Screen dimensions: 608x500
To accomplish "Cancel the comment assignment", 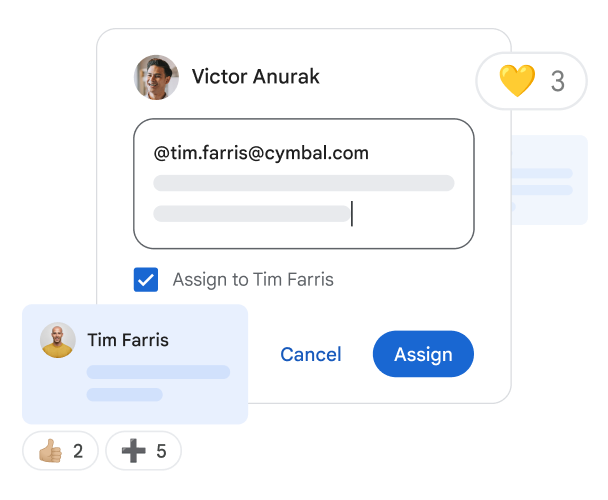I will [x=311, y=354].
